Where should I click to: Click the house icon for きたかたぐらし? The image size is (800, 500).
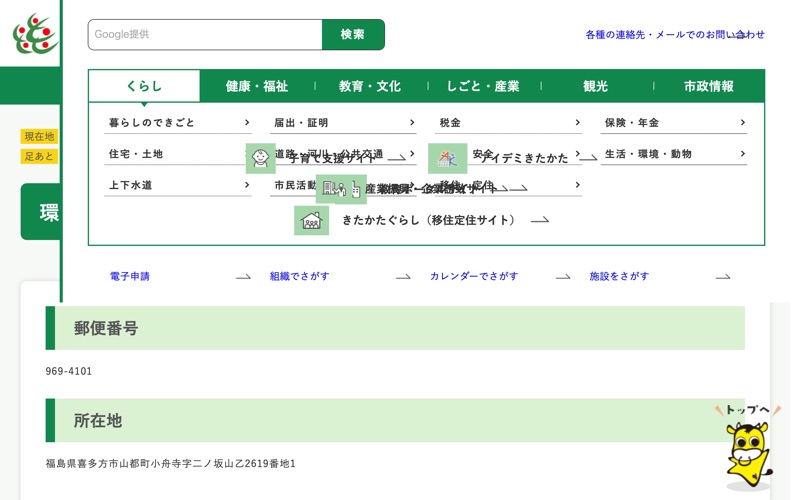click(311, 220)
